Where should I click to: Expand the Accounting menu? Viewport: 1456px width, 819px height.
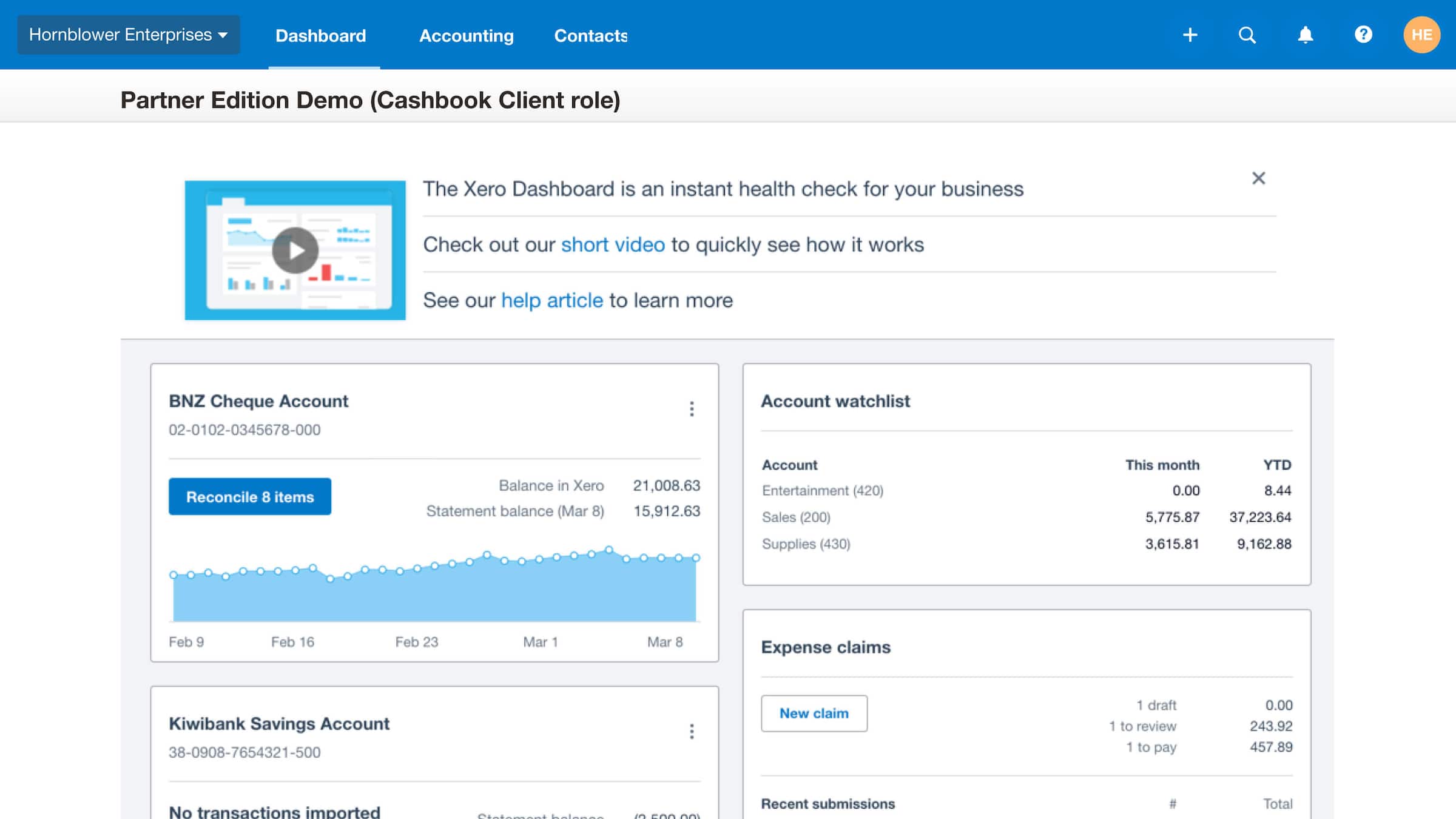point(466,36)
